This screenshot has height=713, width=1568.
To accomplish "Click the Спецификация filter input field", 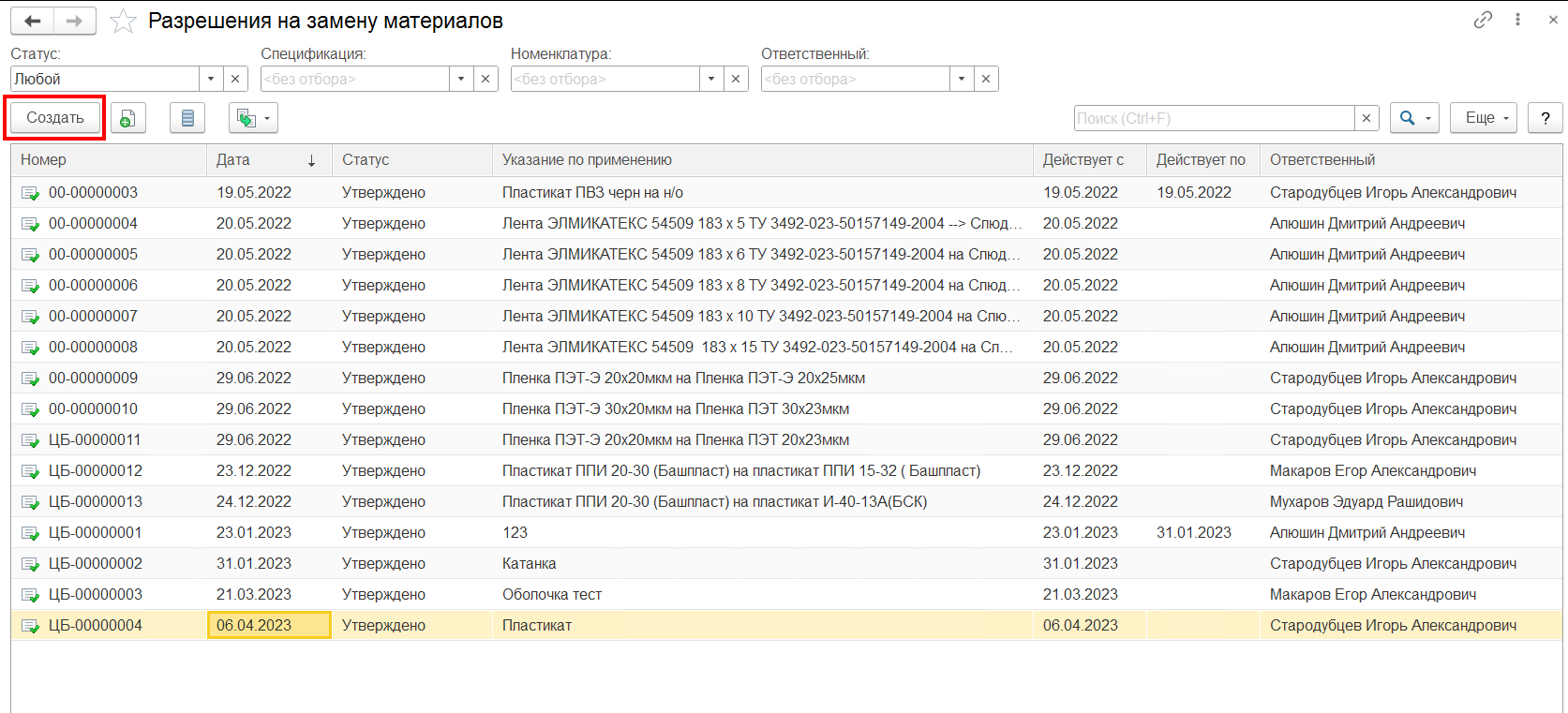I will coord(355,79).
